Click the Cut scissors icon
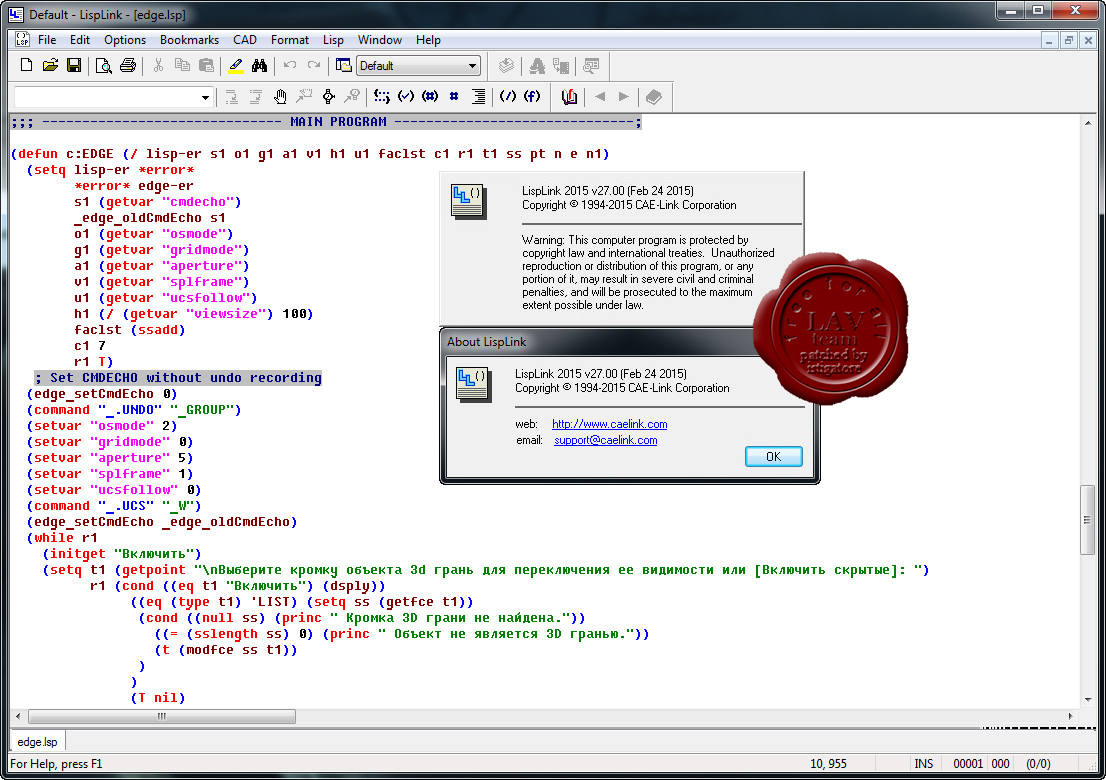 point(158,66)
